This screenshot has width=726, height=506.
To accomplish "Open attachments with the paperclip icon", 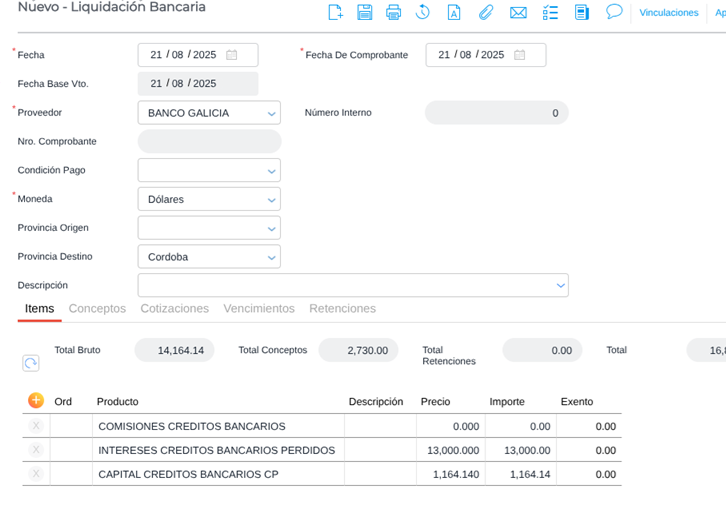I will pyautogui.click(x=486, y=12).
